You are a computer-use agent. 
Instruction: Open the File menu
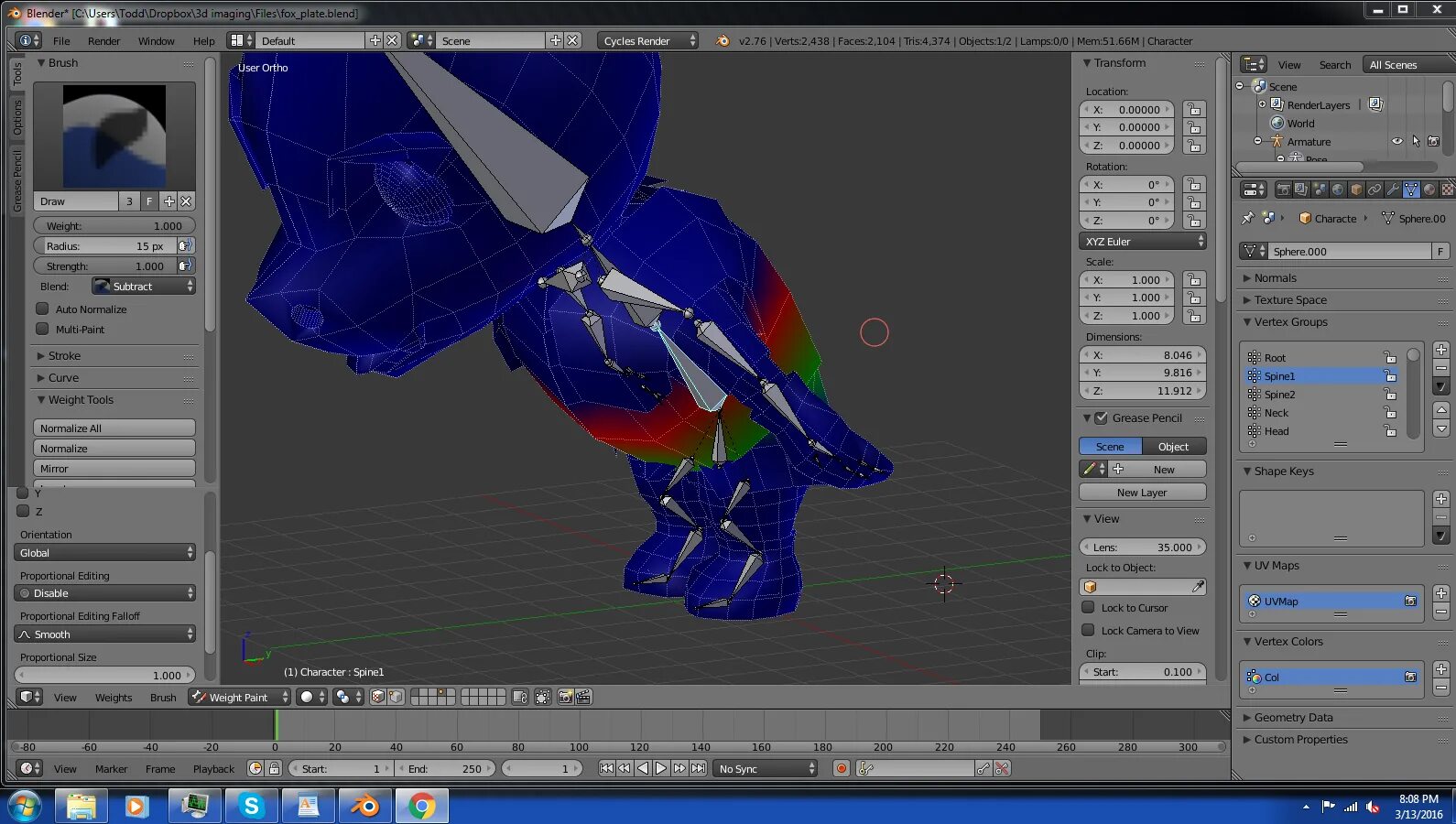click(x=61, y=40)
